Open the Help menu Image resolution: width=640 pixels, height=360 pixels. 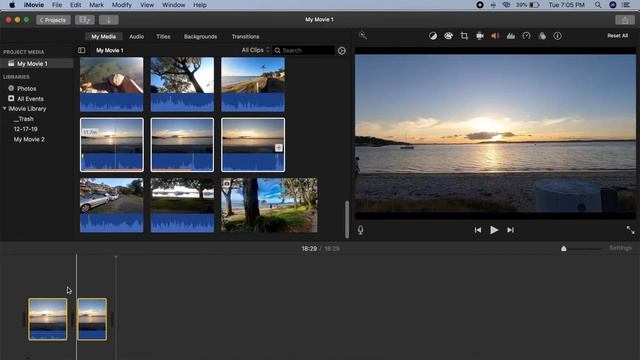200,5
